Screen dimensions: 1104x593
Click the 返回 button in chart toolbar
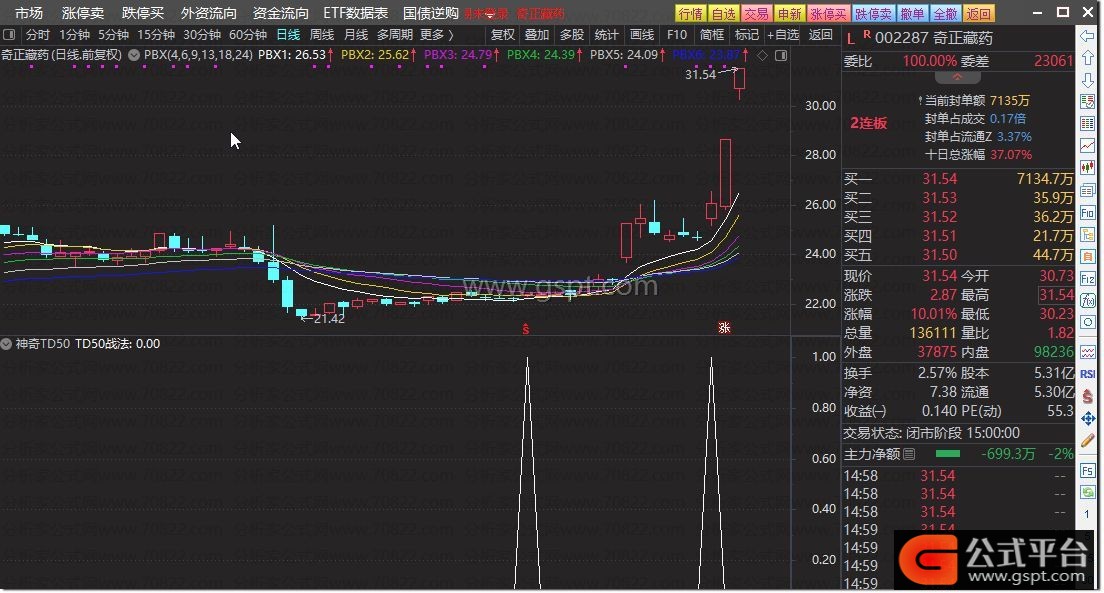pos(820,35)
